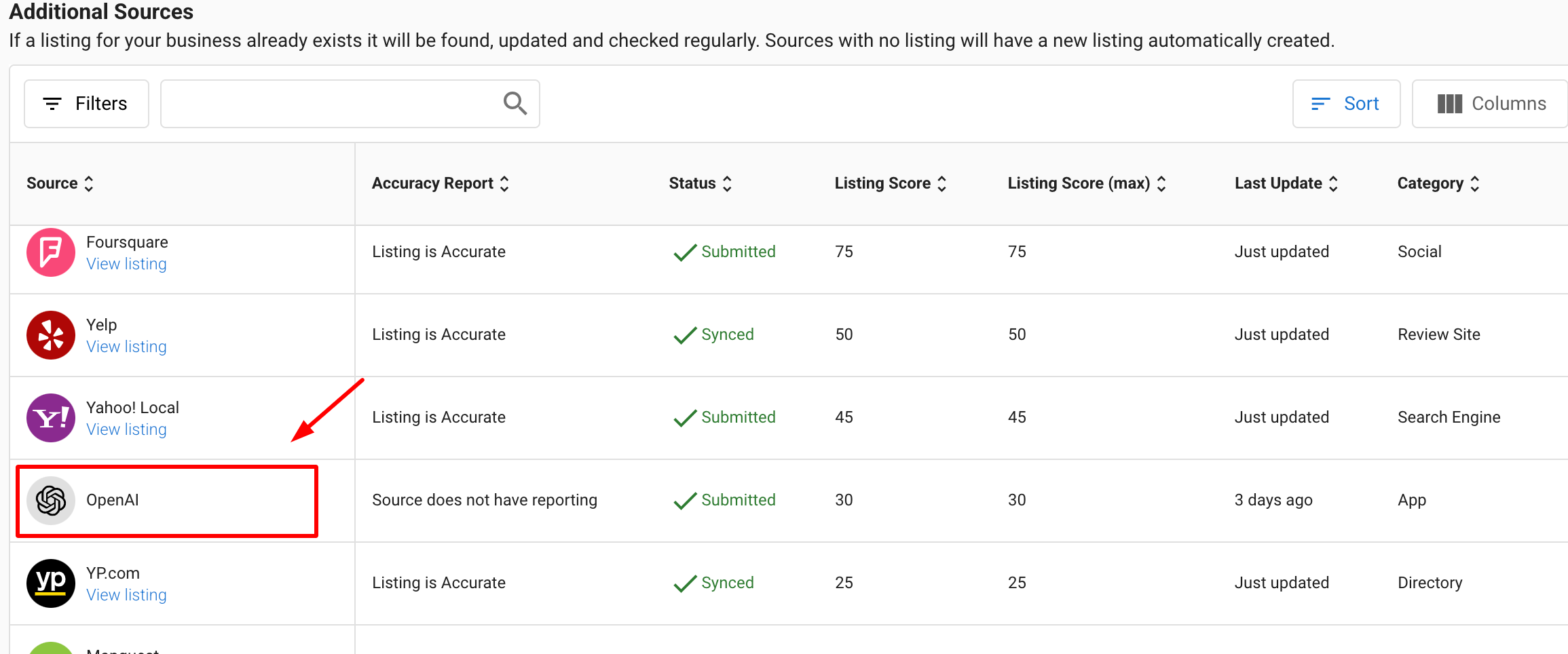The width and height of the screenshot is (1568, 654).
Task: Click '3 days ago' last update cell
Action: (1273, 500)
